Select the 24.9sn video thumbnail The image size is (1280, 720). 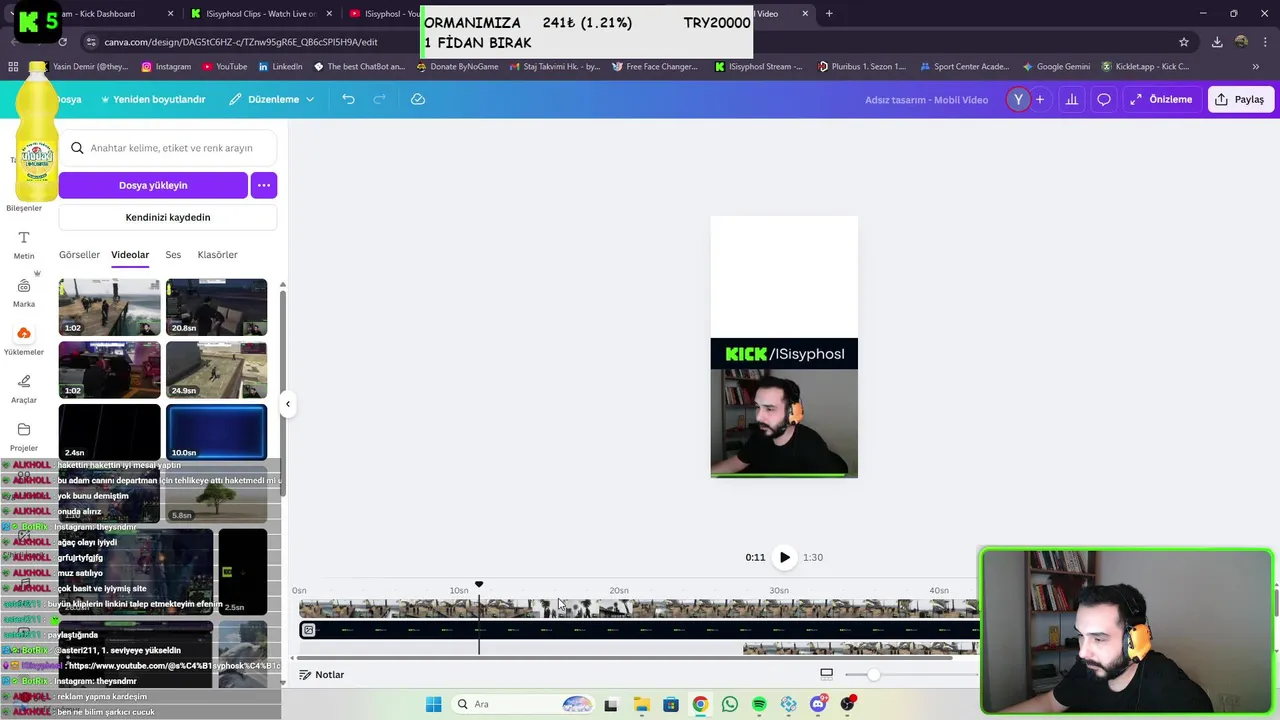(216, 370)
